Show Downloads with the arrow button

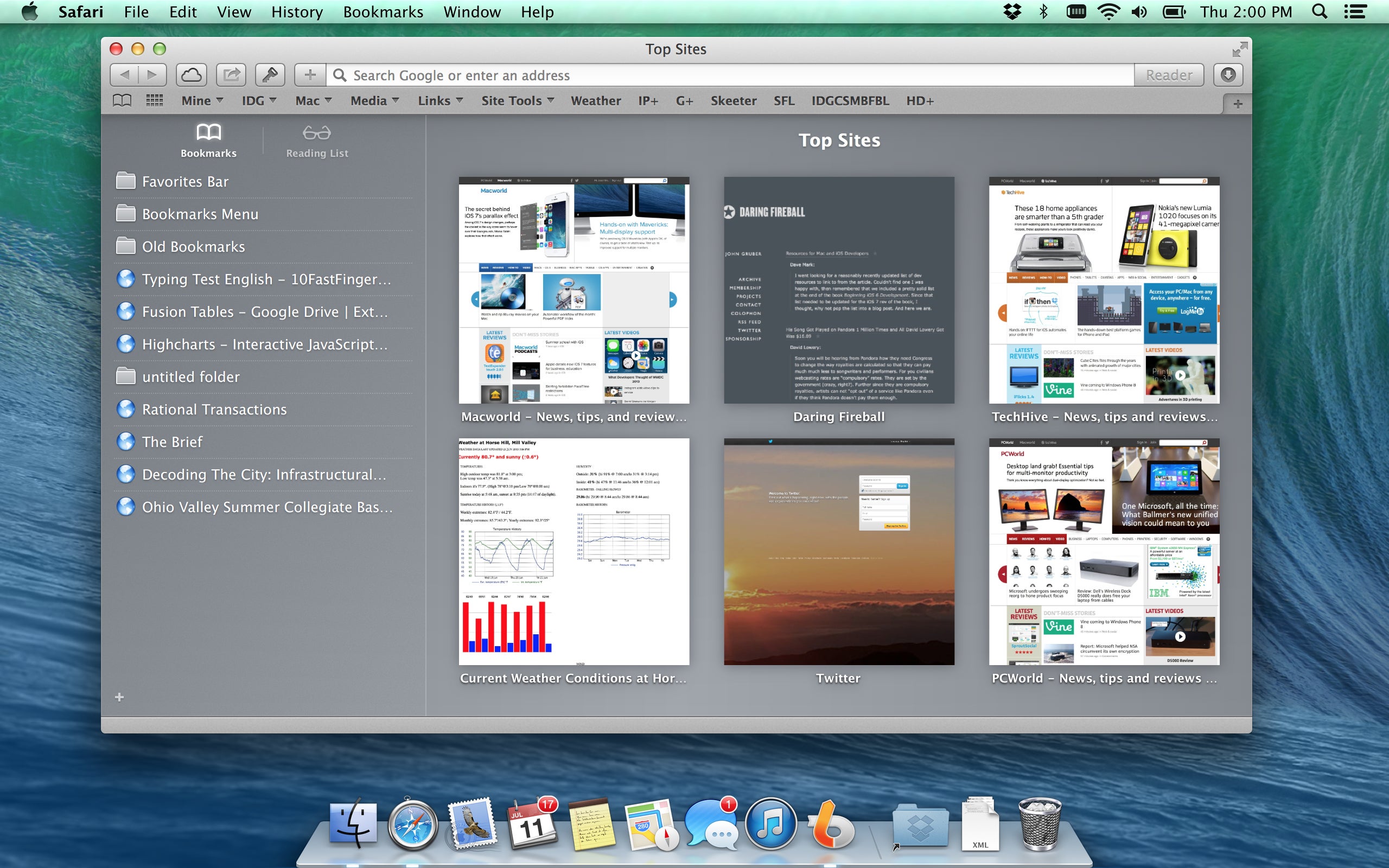coord(1228,75)
